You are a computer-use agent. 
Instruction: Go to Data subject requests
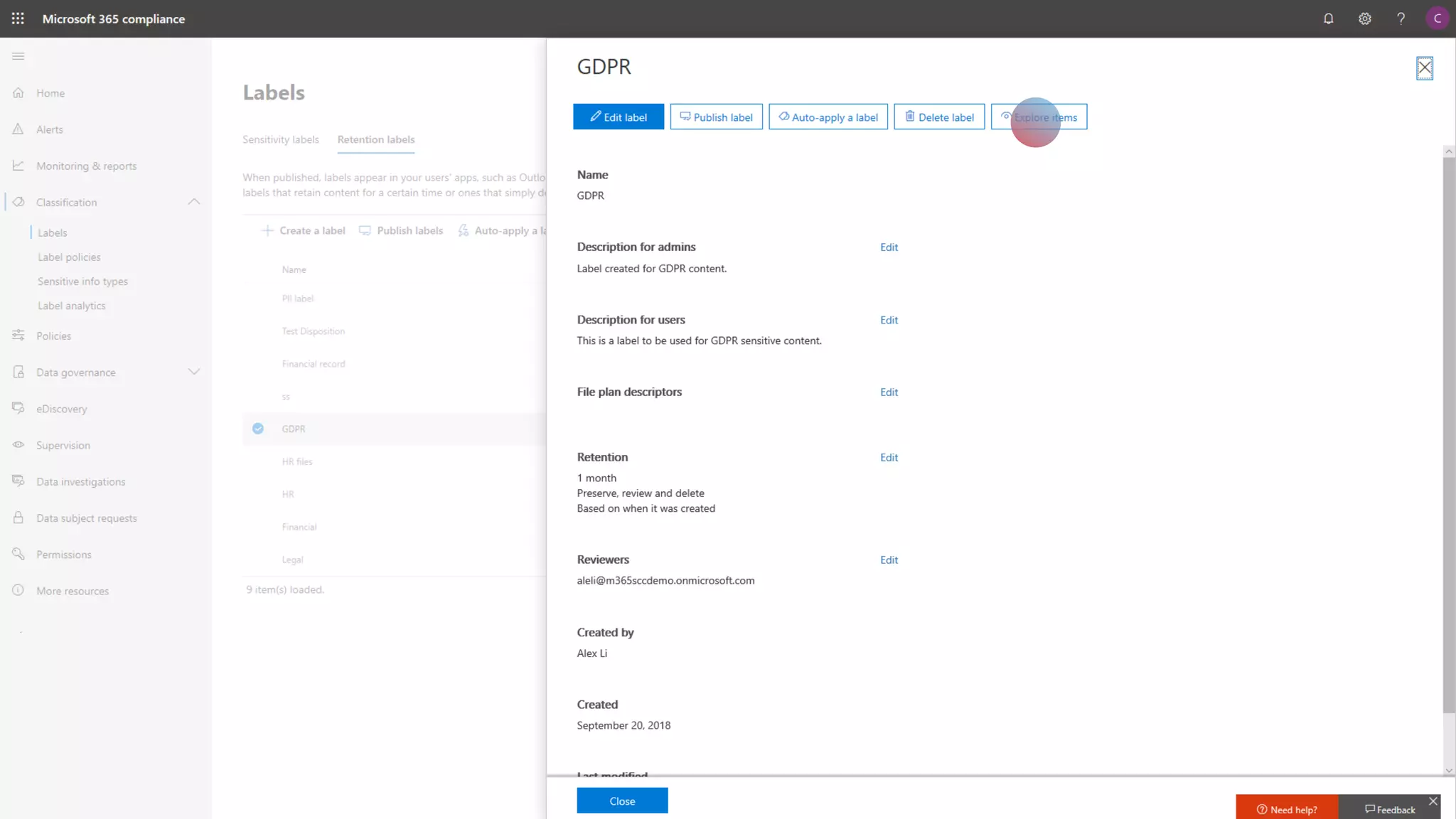pyautogui.click(x=87, y=518)
